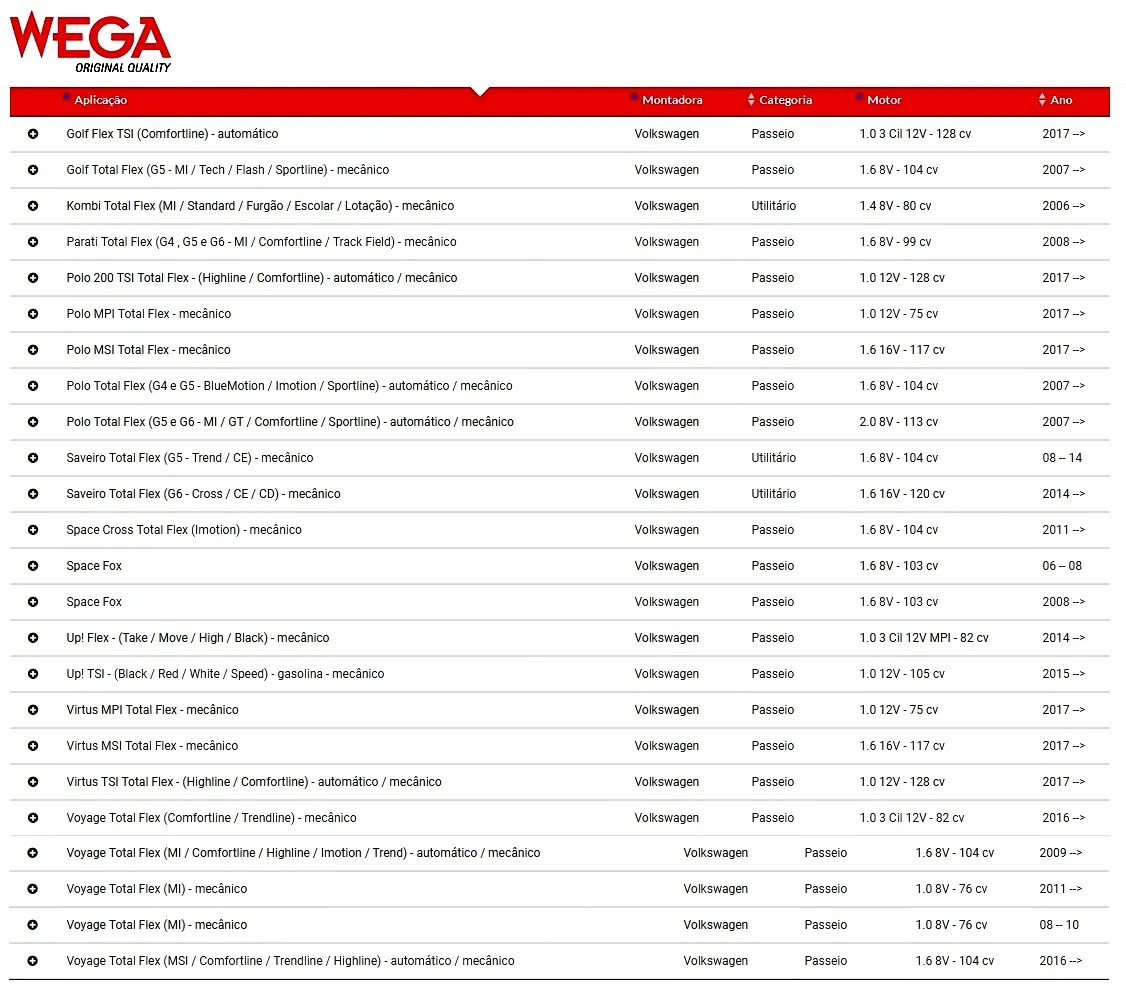Expand Voyage Total Flex MI 08 -- 10 row
This screenshot has width=1126, height=993.
pos(33,925)
